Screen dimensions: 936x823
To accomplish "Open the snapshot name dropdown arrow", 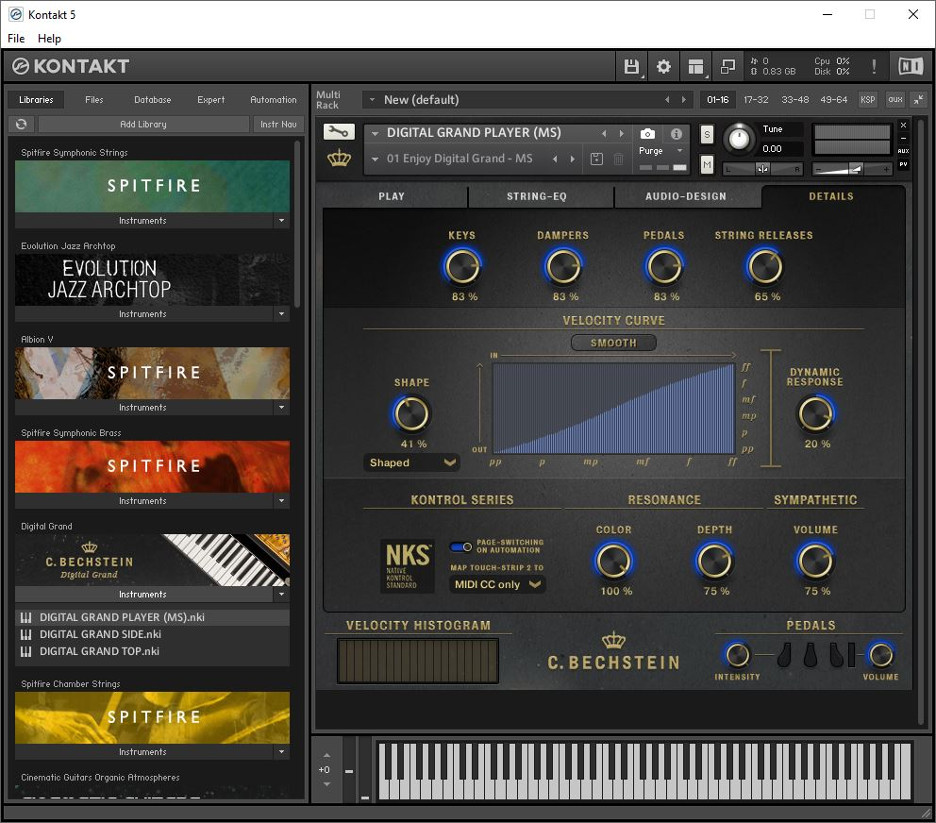I will pos(375,159).
